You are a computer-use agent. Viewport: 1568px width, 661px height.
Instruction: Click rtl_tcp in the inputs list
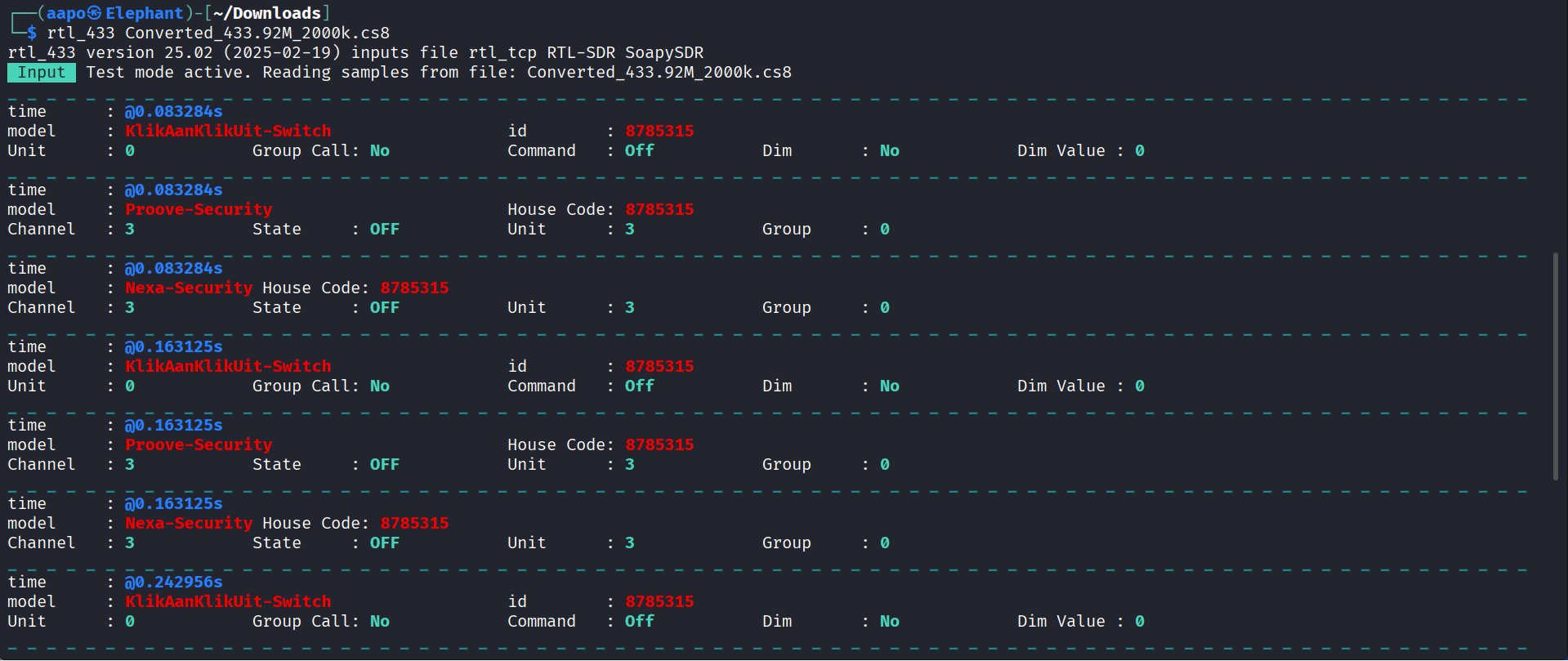point(503,53)
